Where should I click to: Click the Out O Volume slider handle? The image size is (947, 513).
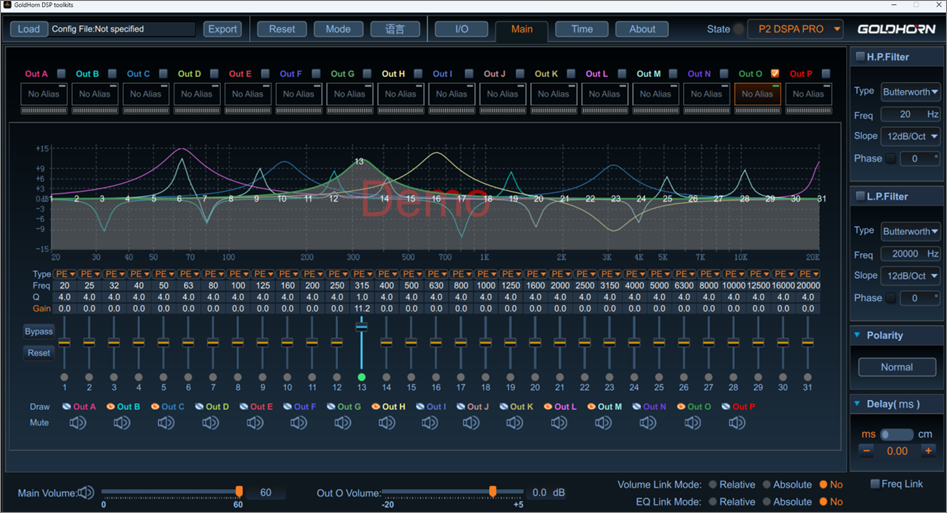[x=493, y=491]
